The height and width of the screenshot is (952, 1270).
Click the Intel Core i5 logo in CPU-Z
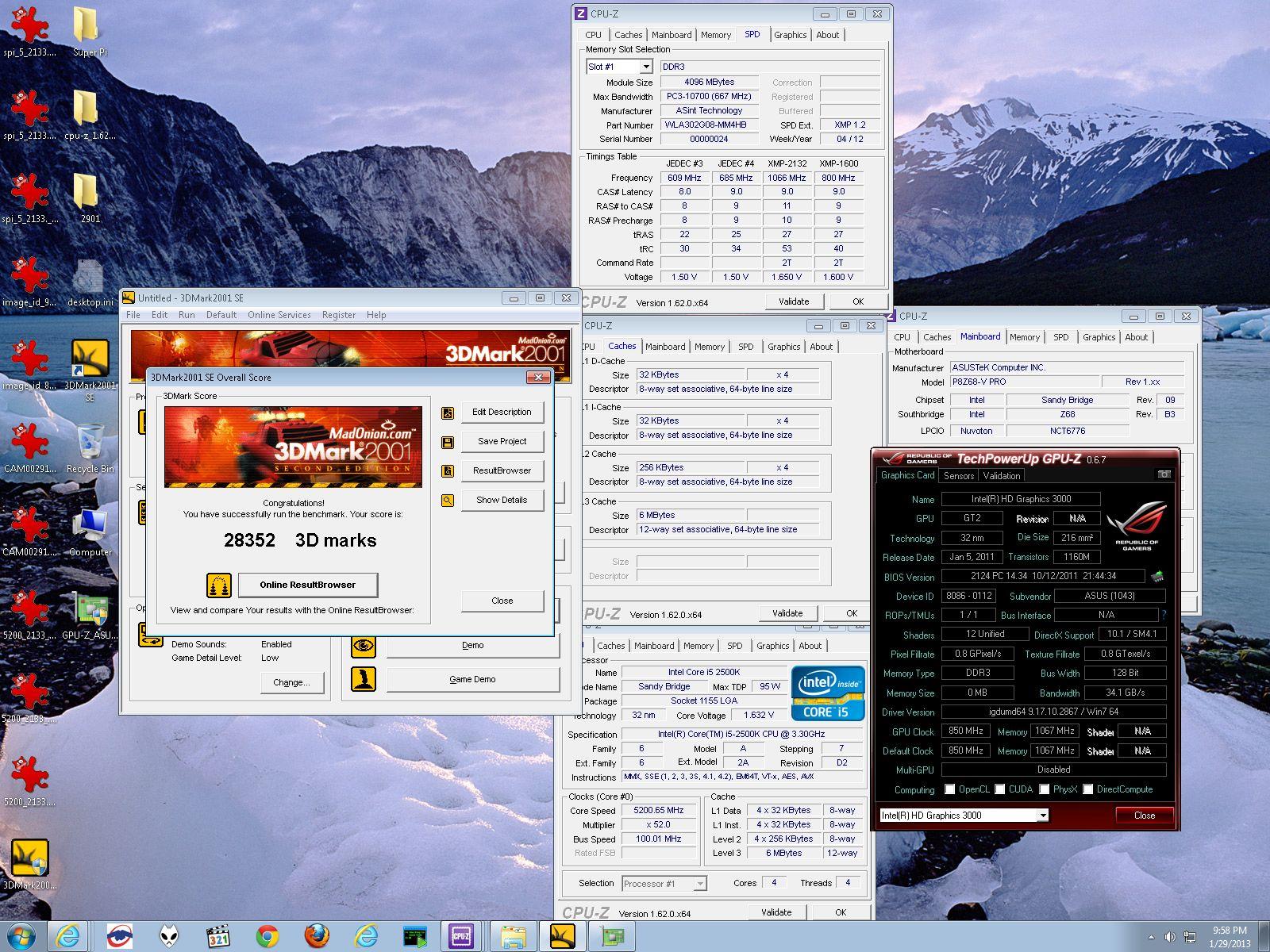click(x=827, y=693)
